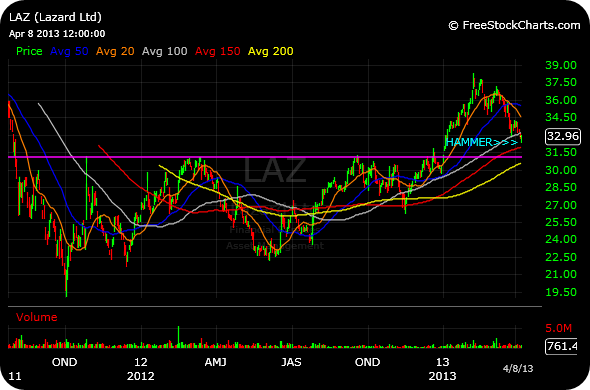The height and width of the screenshot is (390, 590).
Task: Select the AMJ quarter axis label
Action: click(x=216, y=362)
